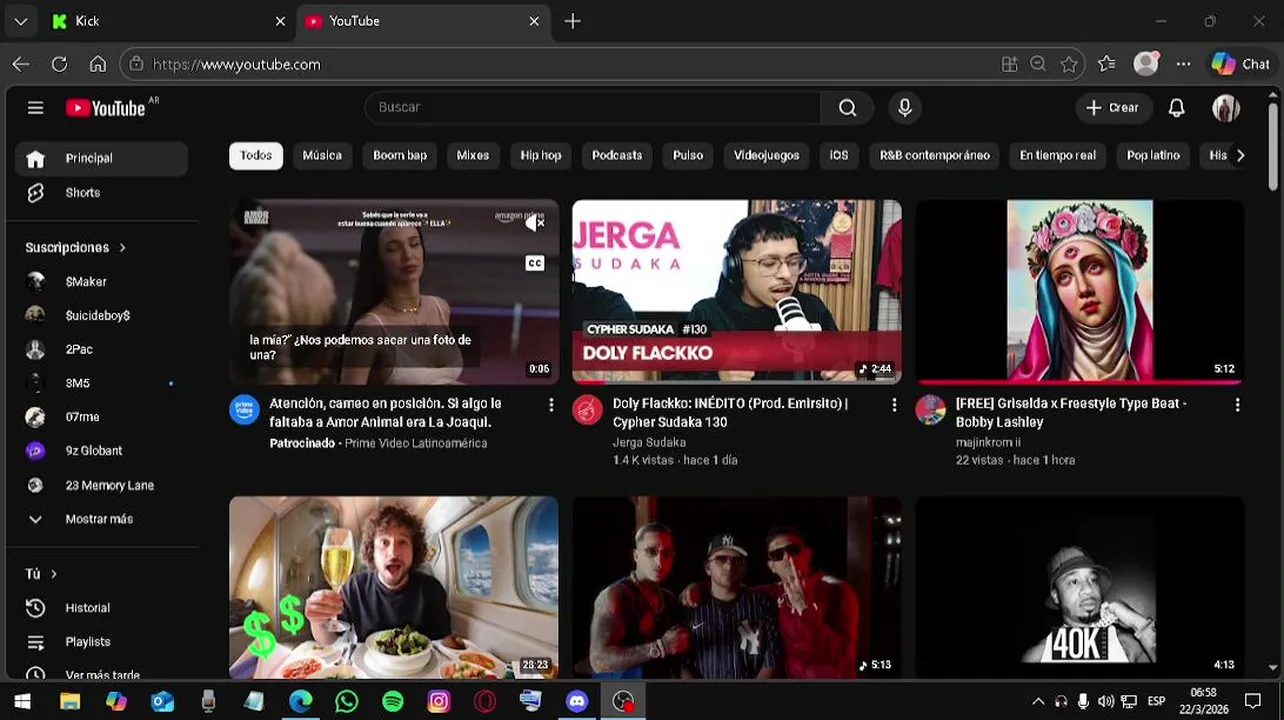This screenshot has height=720, width=1284.
Task: Select the R&B contemporáneo filter chip
Action: click(935, 156)
